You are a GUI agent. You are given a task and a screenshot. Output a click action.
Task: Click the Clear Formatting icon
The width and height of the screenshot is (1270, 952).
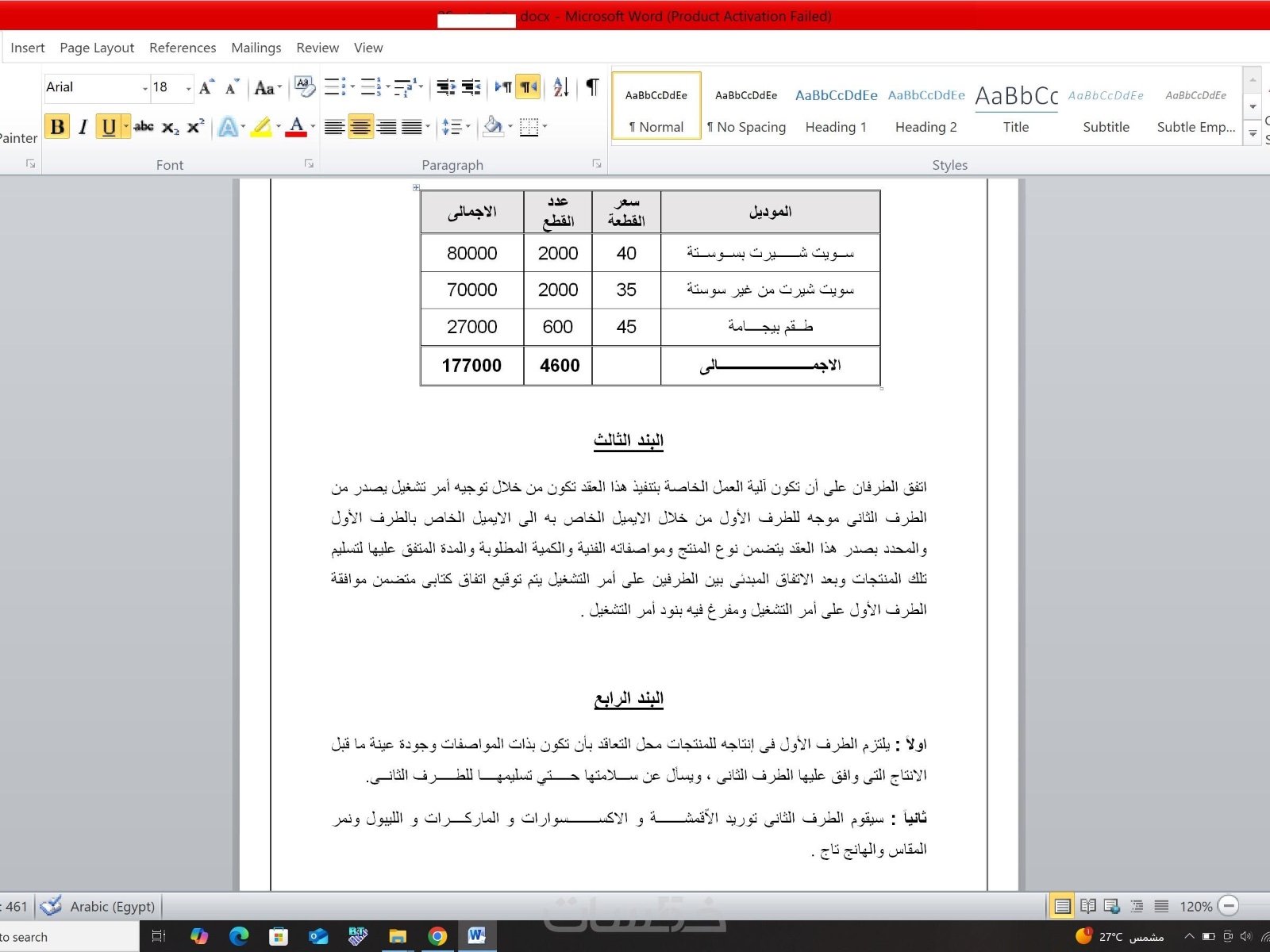pos(304,87)
